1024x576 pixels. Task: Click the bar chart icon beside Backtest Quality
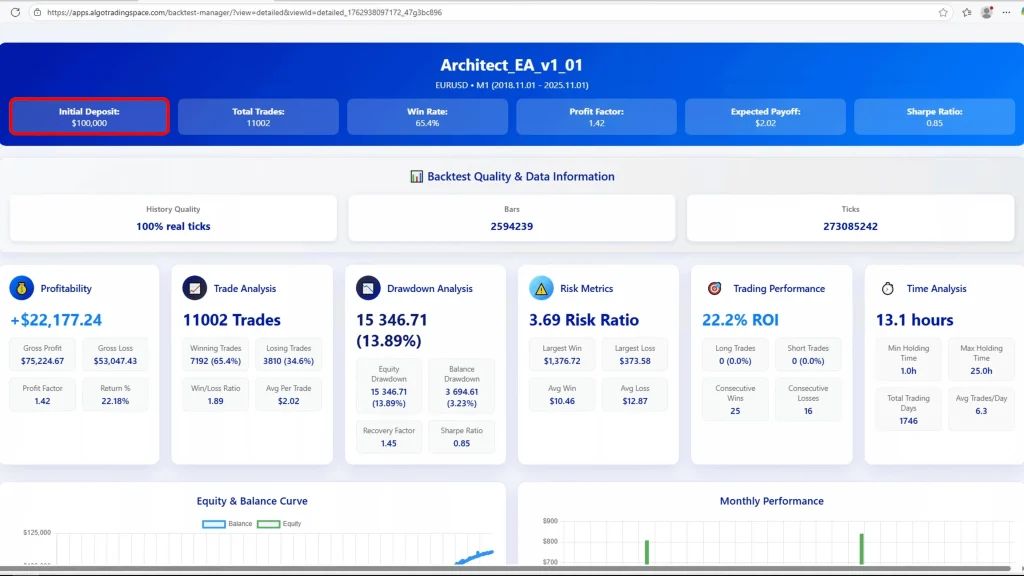[417, 177]
